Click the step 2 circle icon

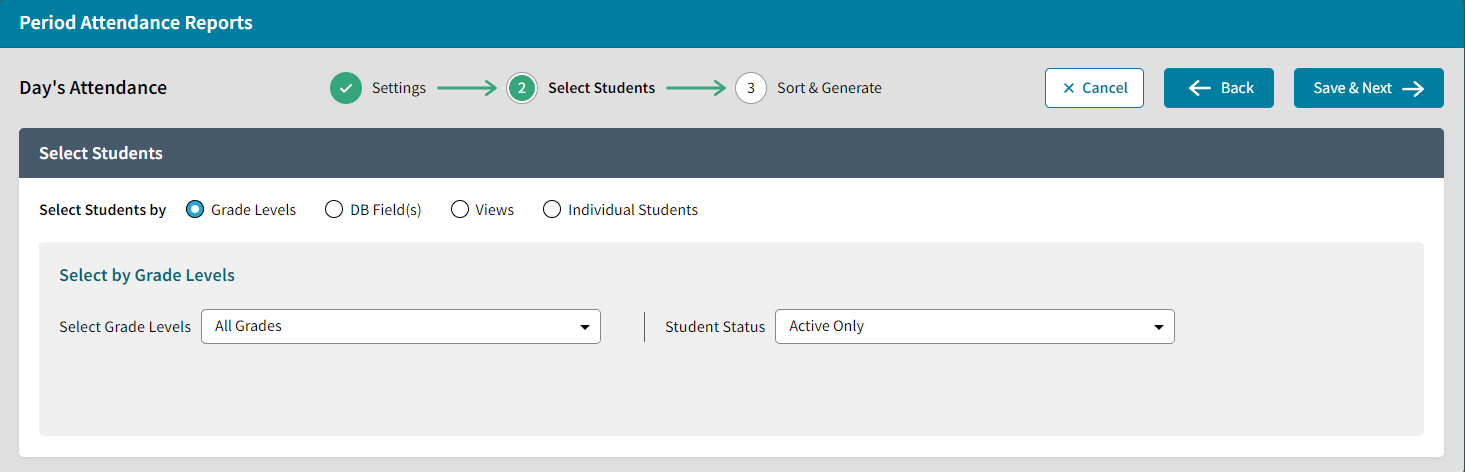[522, 88]
